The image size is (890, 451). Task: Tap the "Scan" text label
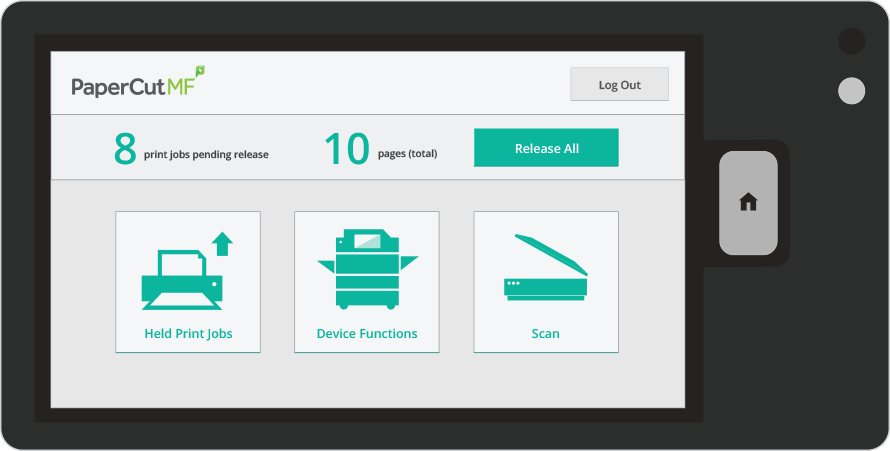[545, 334]
